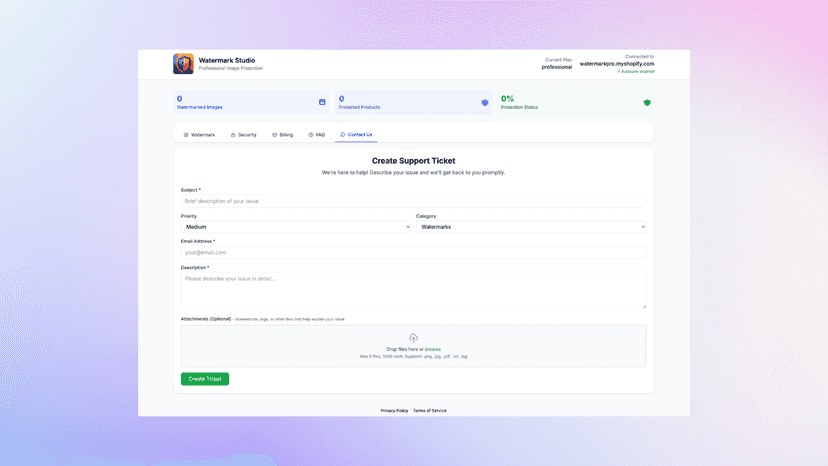This screenshot has width=828, height=466.
Task: Click the Watermarked Images picture icon
Action: (x=322, y=102)
